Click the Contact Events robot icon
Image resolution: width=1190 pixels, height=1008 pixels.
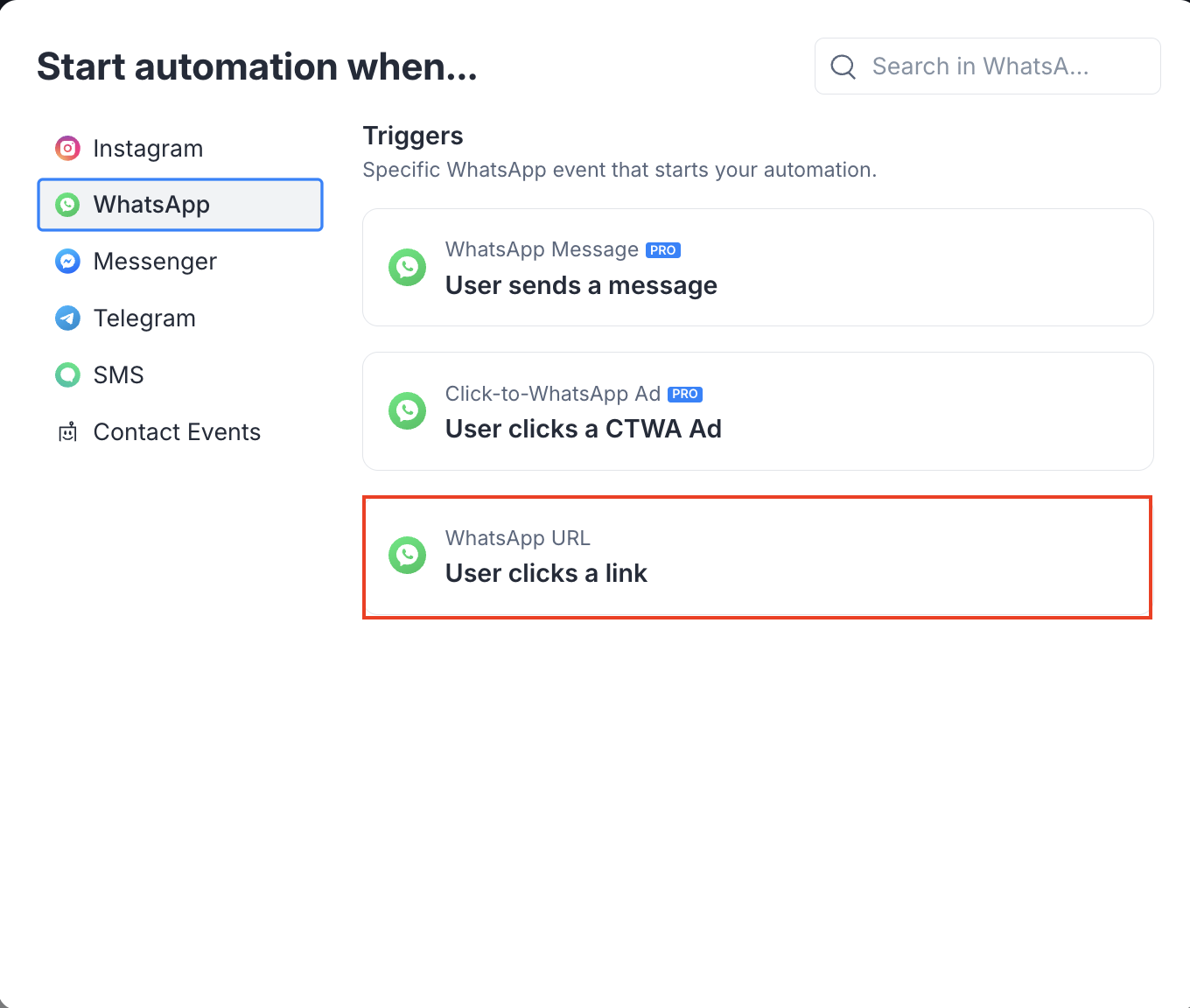point(67,432)
